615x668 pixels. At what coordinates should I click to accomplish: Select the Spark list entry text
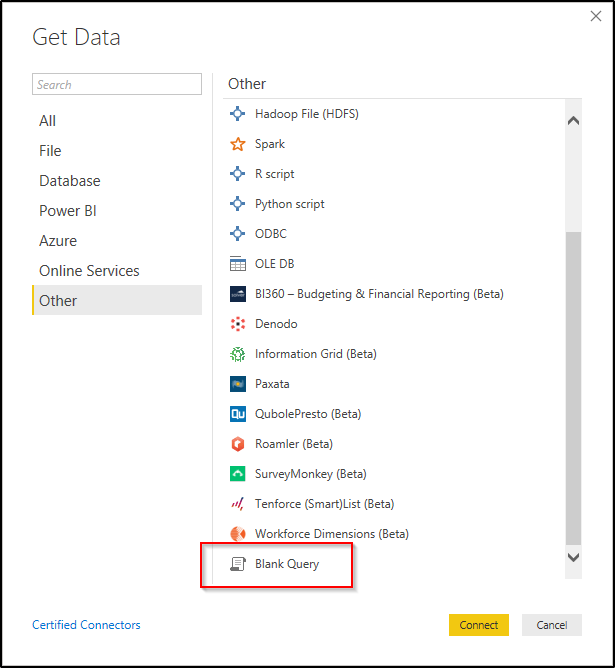270,144
